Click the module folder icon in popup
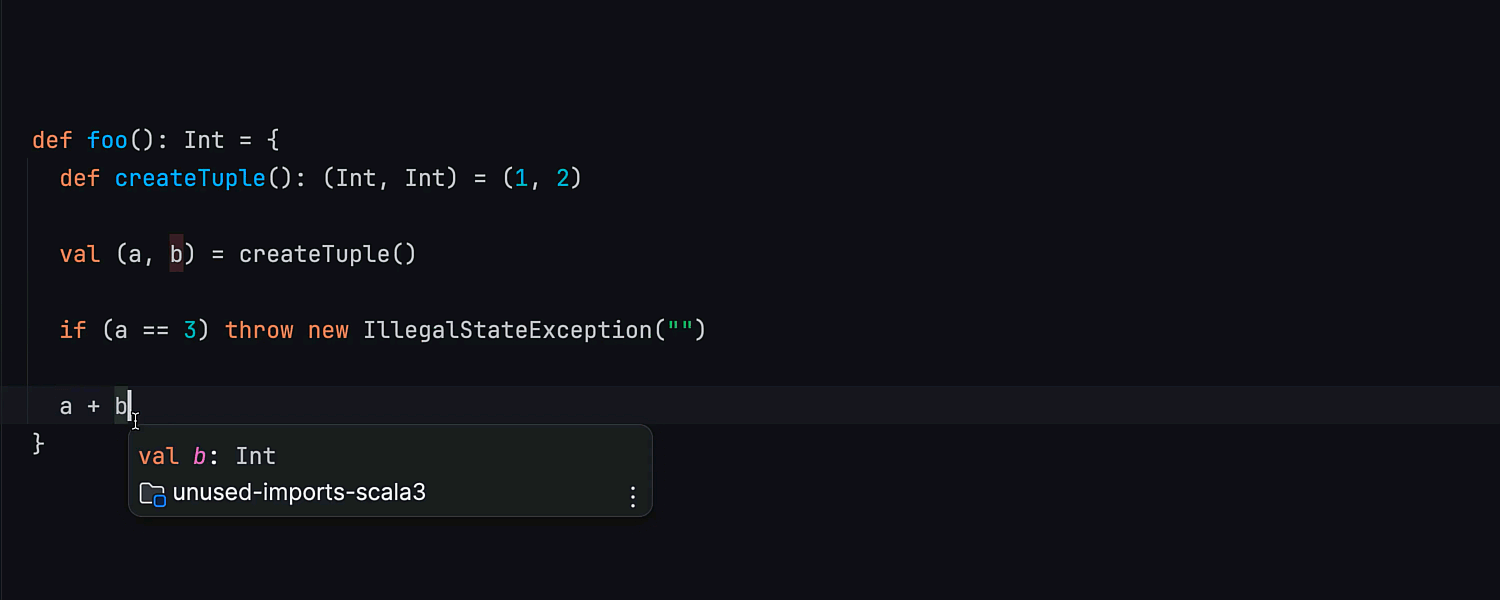 (151, 493)
